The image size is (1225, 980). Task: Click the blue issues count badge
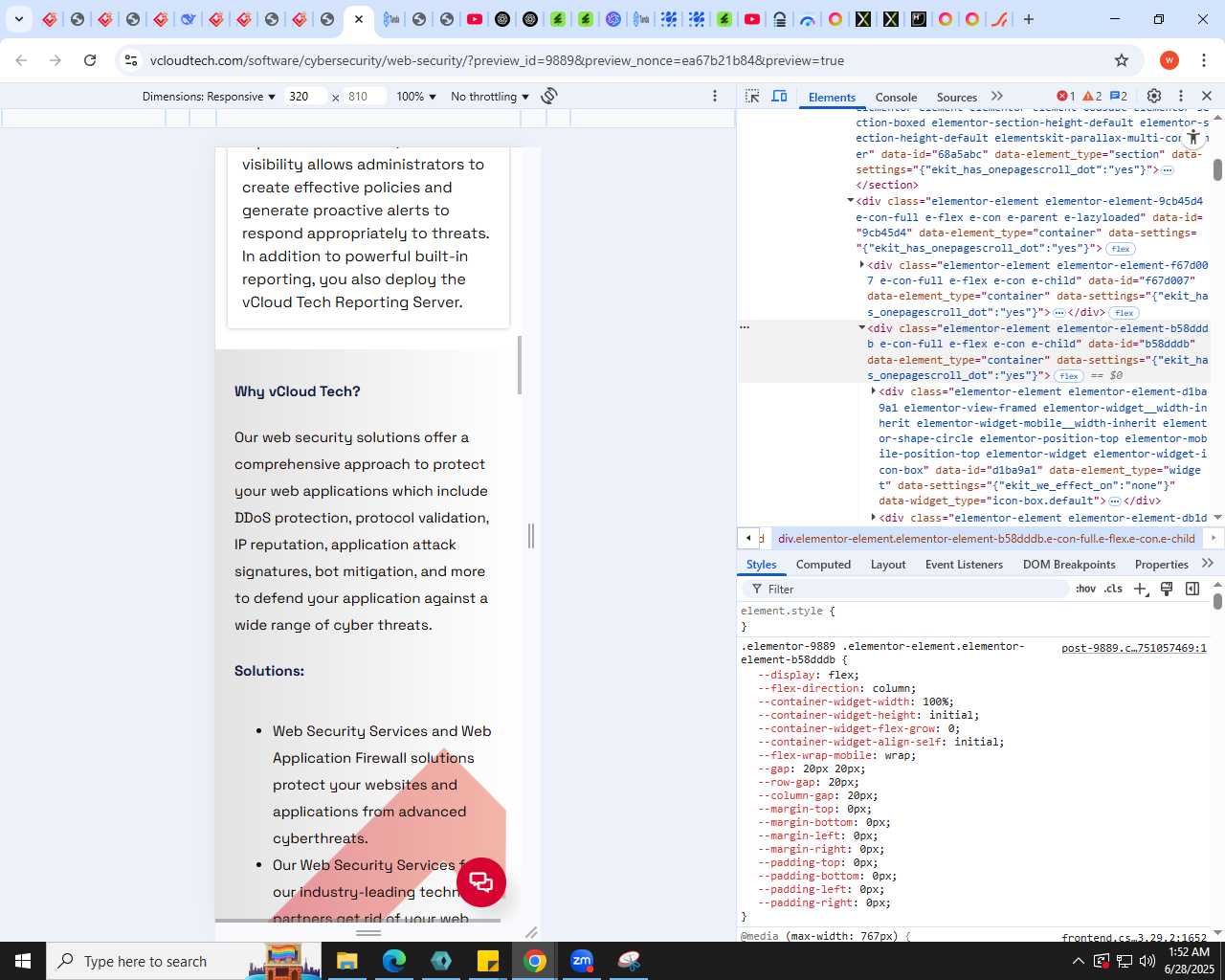(x=1119, y=96)
